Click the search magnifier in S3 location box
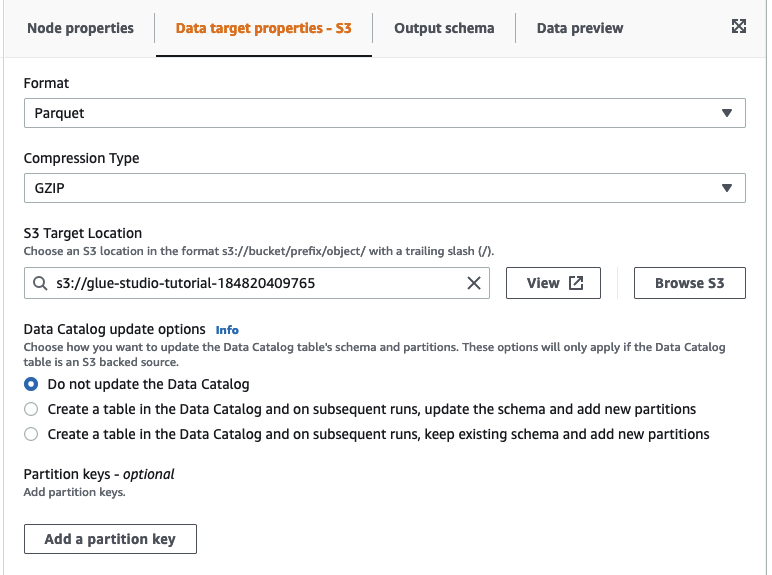The image size is (772, 575). pyautogui.click(x=40, y=283)
